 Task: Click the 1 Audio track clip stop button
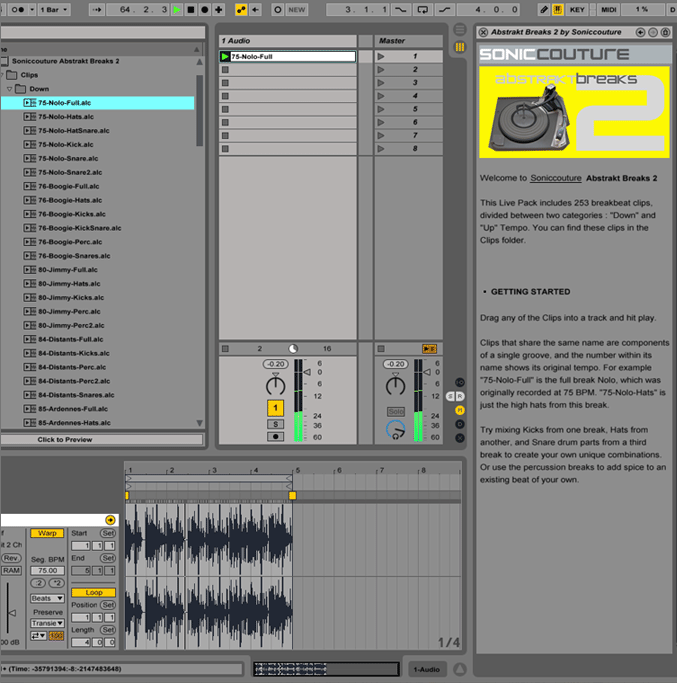[225, 349]
